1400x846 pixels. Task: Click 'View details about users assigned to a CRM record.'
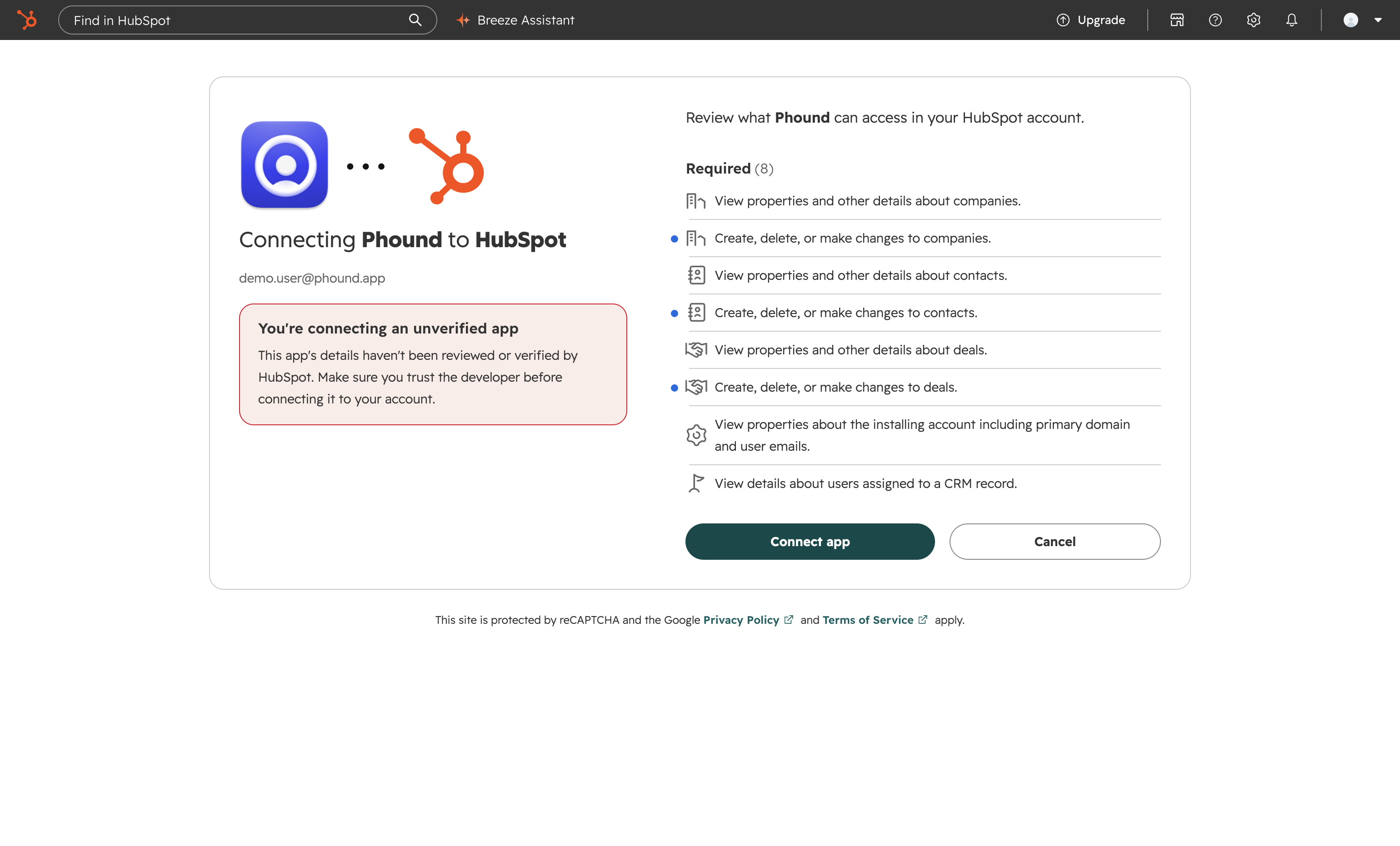coord(866,483)
